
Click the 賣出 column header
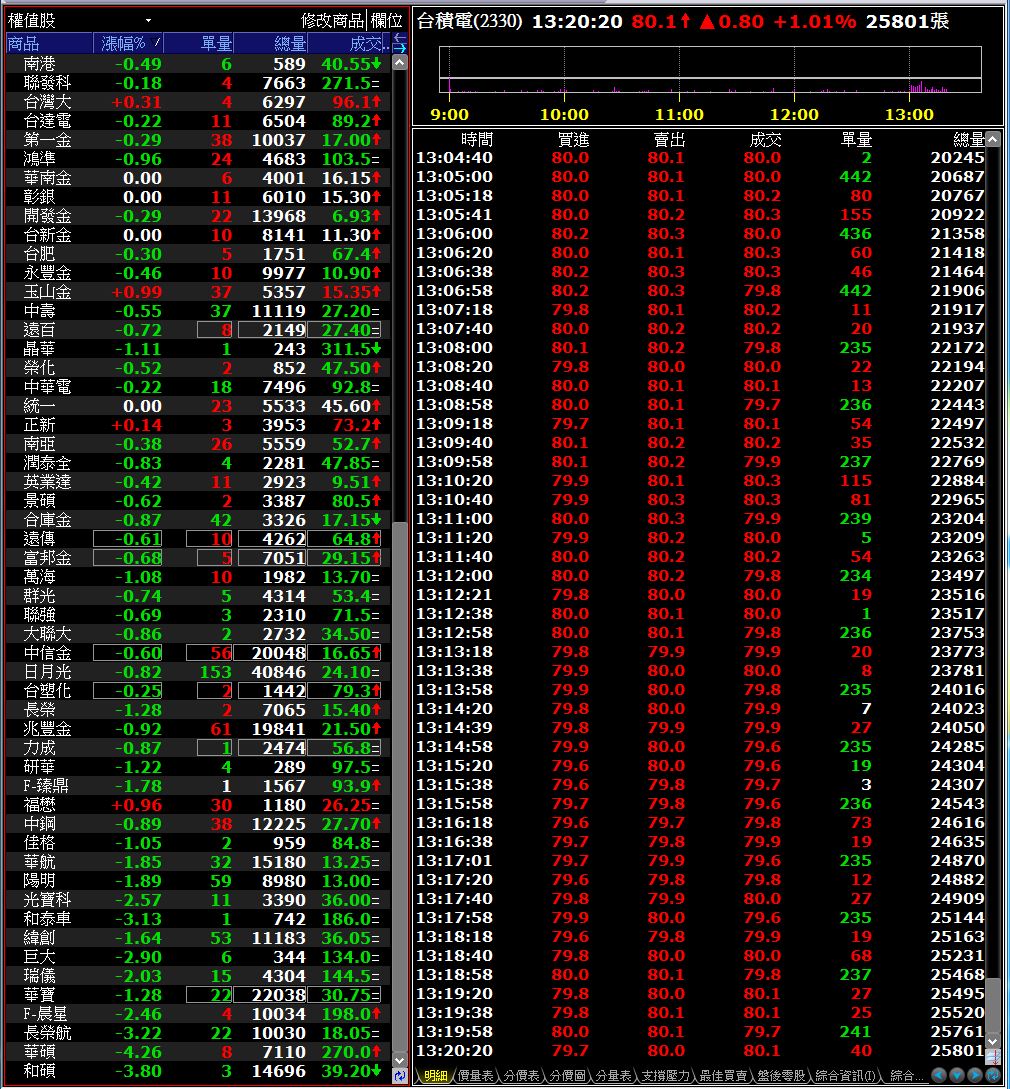tap(669, 140)
